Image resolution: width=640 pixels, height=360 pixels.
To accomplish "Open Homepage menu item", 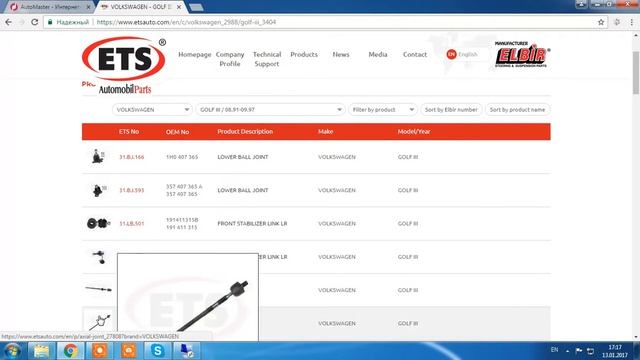I will (x=195, y=54).
